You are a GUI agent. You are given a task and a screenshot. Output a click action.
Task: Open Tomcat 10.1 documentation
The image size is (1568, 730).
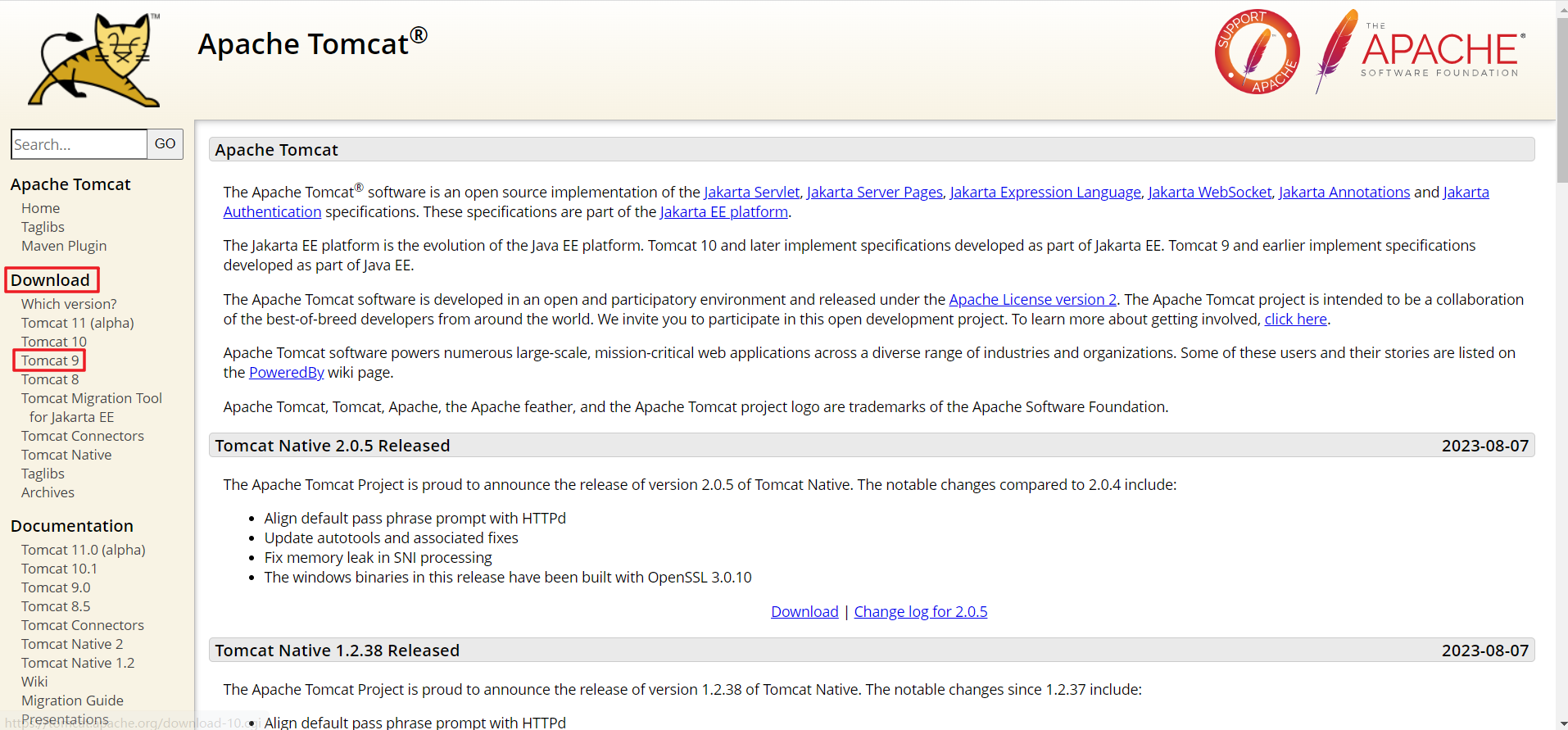click(59, 569)
